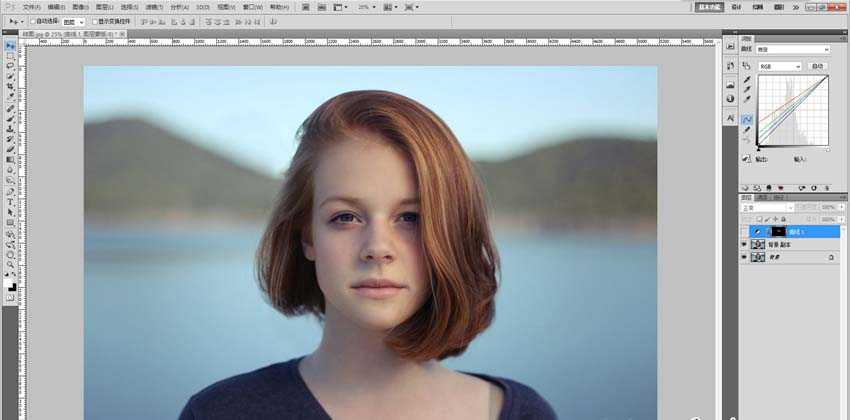Click the curve point editing icon
The width and height of the screenshot is (850, 420).
click(746, 119)
